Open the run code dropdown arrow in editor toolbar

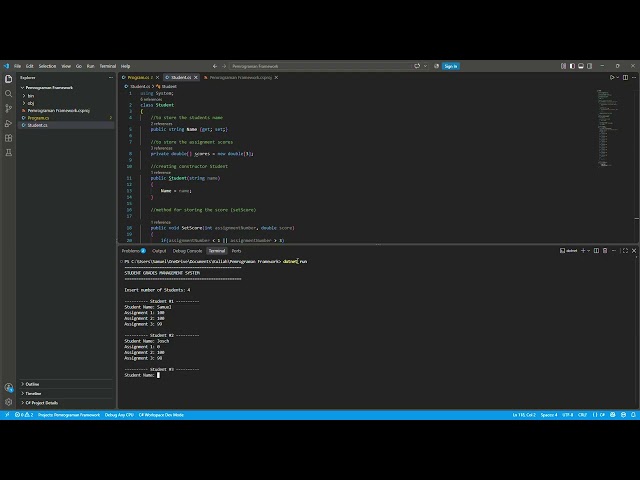pos(617,78)
